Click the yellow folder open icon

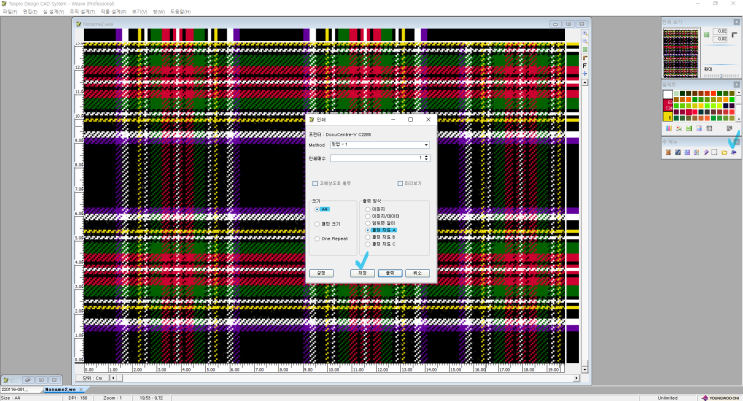724,152
